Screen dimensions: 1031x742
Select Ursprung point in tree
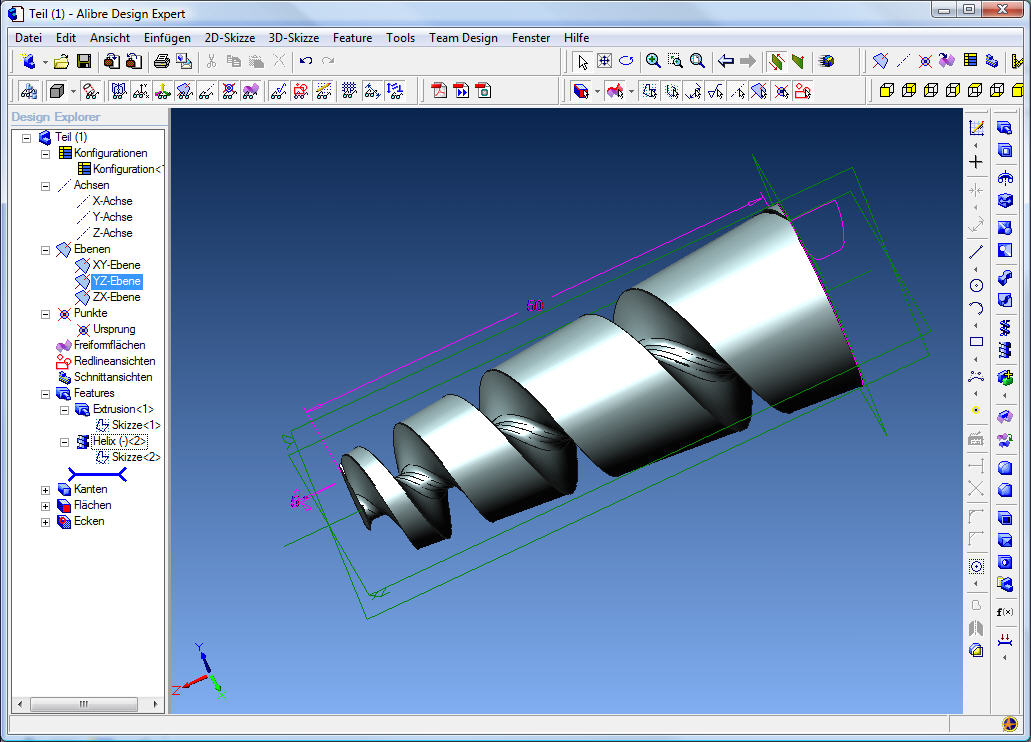(x=114, y=329)
